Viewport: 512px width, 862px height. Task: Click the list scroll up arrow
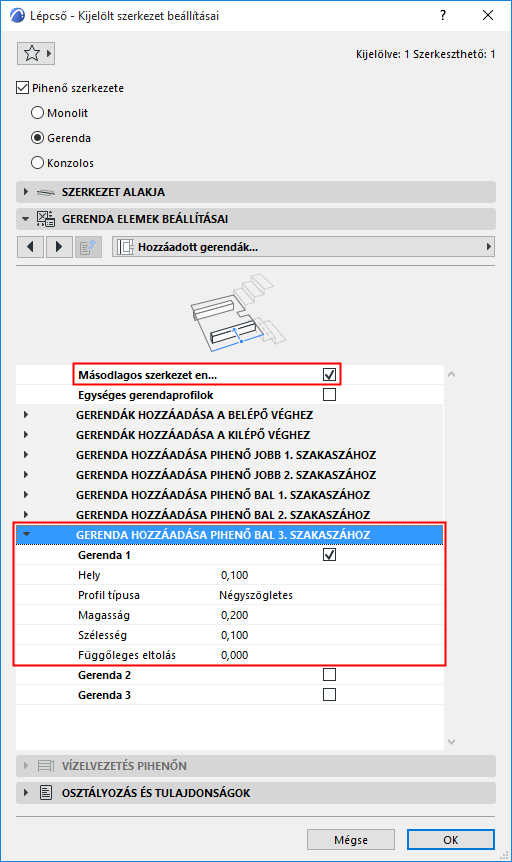pyautogui.click(x=452, y=374)
